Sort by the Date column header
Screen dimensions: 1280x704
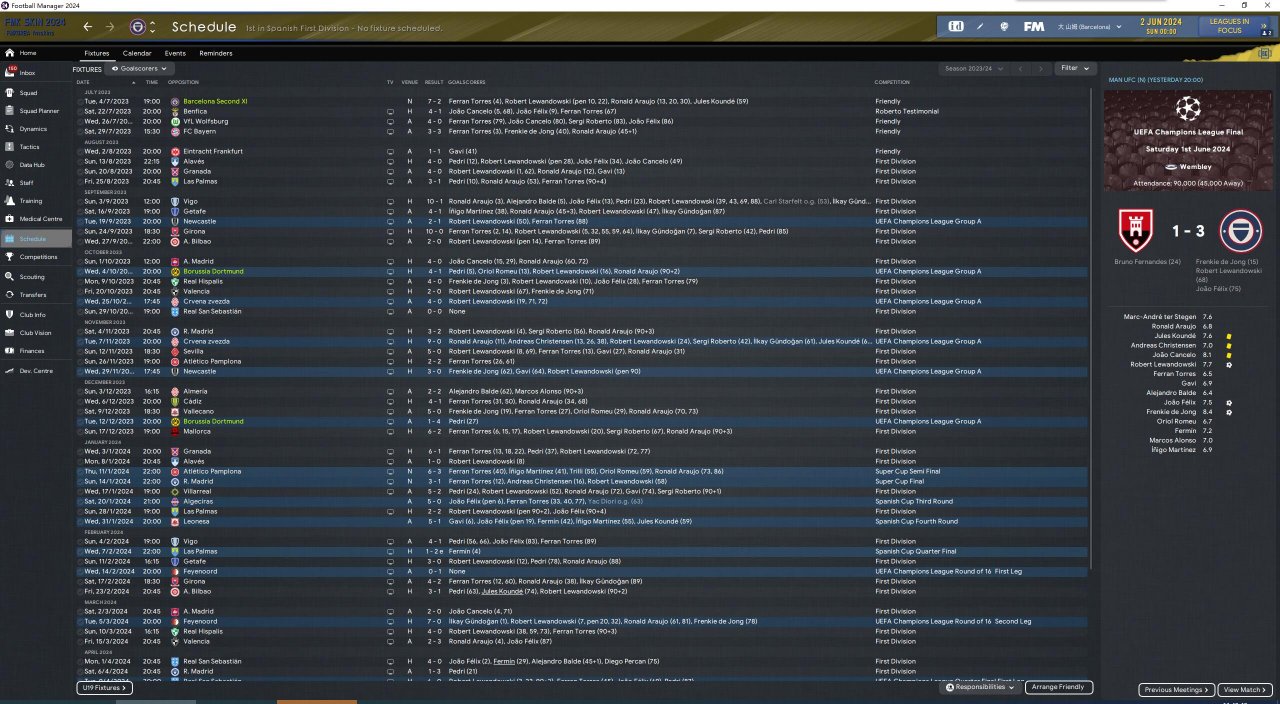83,81
